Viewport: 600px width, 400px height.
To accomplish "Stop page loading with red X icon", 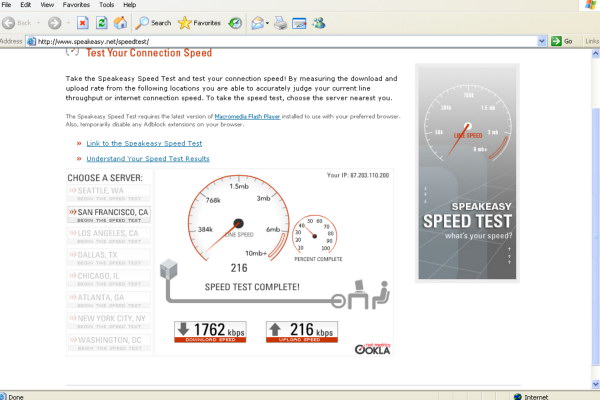I will pyautogui.click(x=82, y=23).
